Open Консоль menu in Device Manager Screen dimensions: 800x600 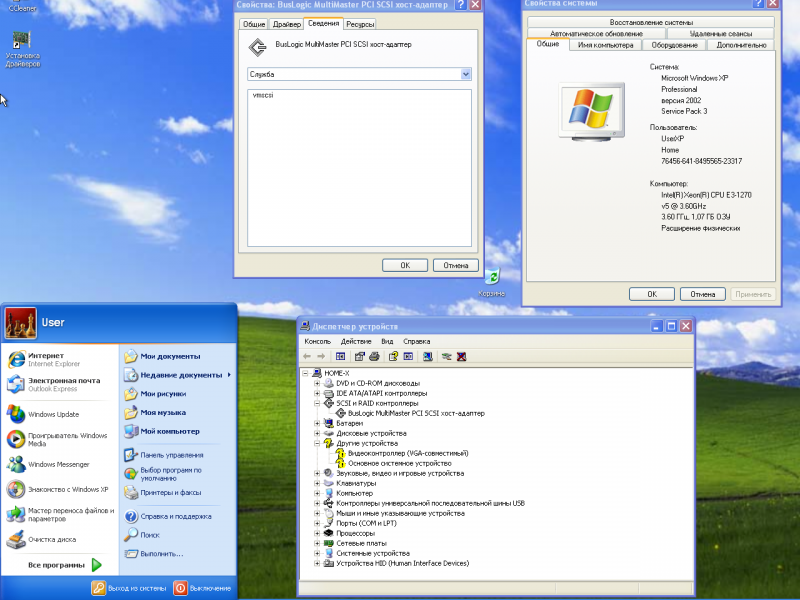(x=317, y=341)
